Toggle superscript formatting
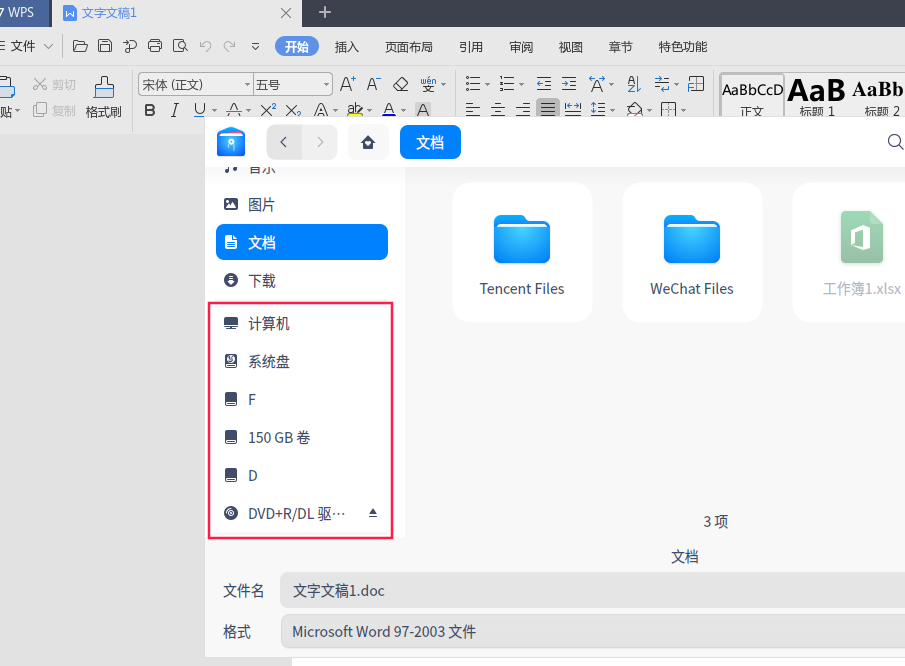Image resolution: width=905 pixels, height=666 pixels. (268, 110)
